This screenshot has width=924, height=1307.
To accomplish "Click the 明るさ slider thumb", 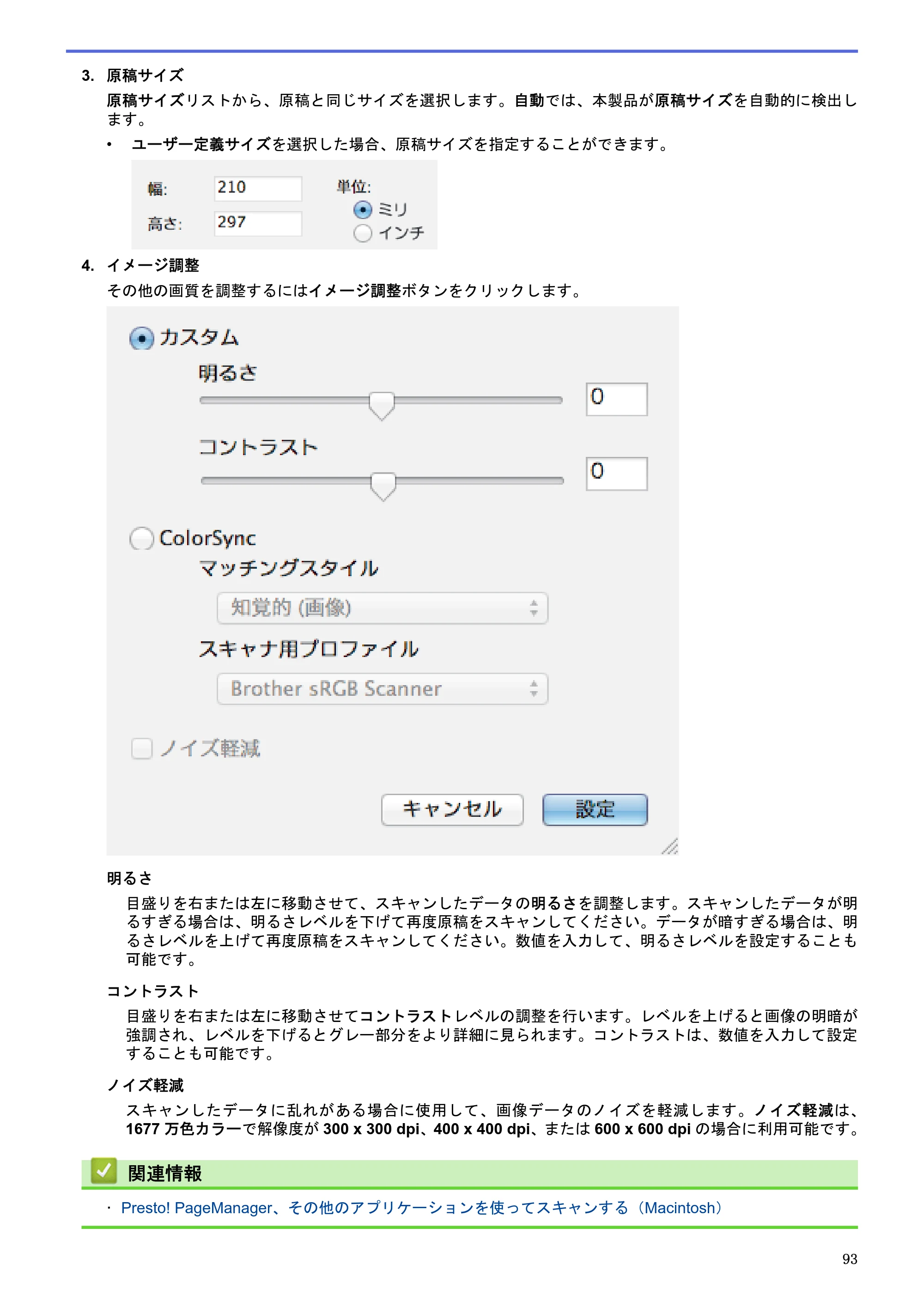I will (382, 405).
